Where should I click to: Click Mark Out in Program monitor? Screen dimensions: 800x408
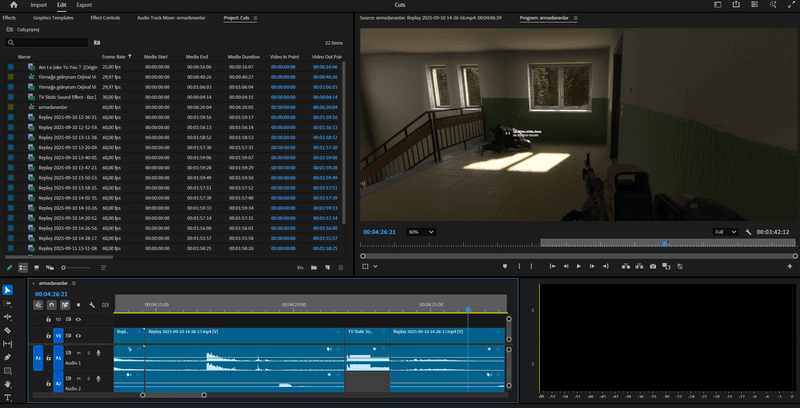(x=531, y=266)
